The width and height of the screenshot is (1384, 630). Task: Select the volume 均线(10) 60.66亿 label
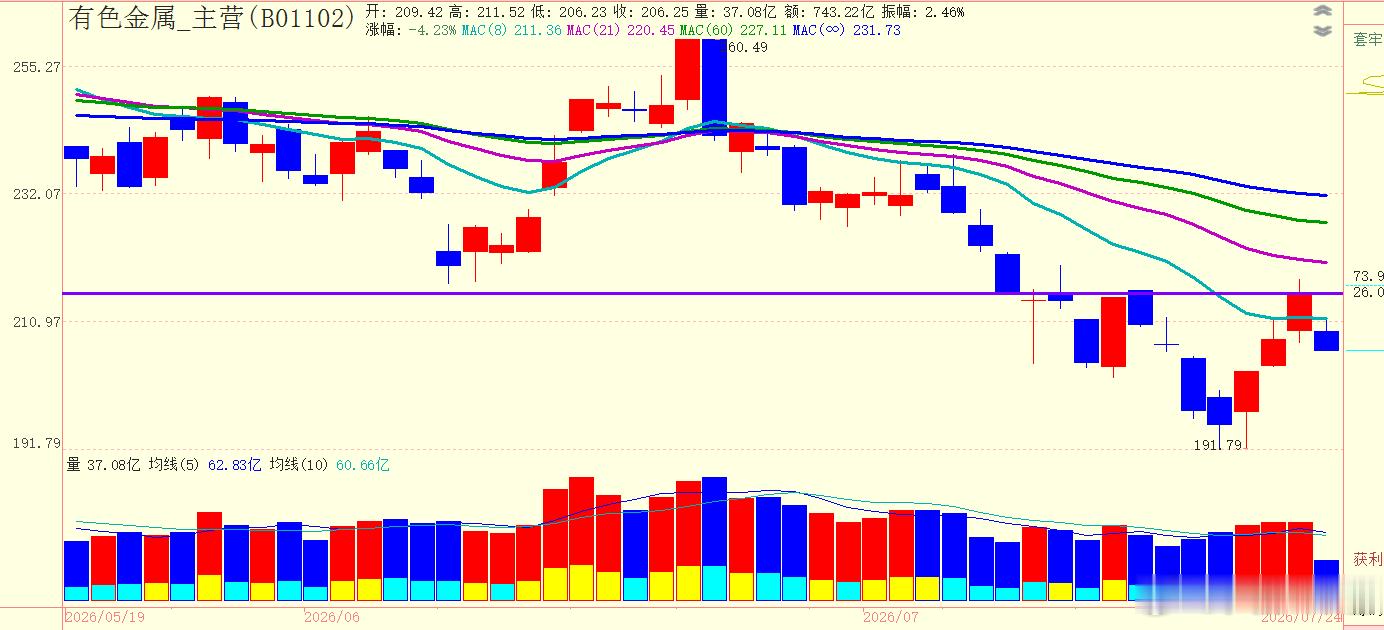tap(329, 465)
